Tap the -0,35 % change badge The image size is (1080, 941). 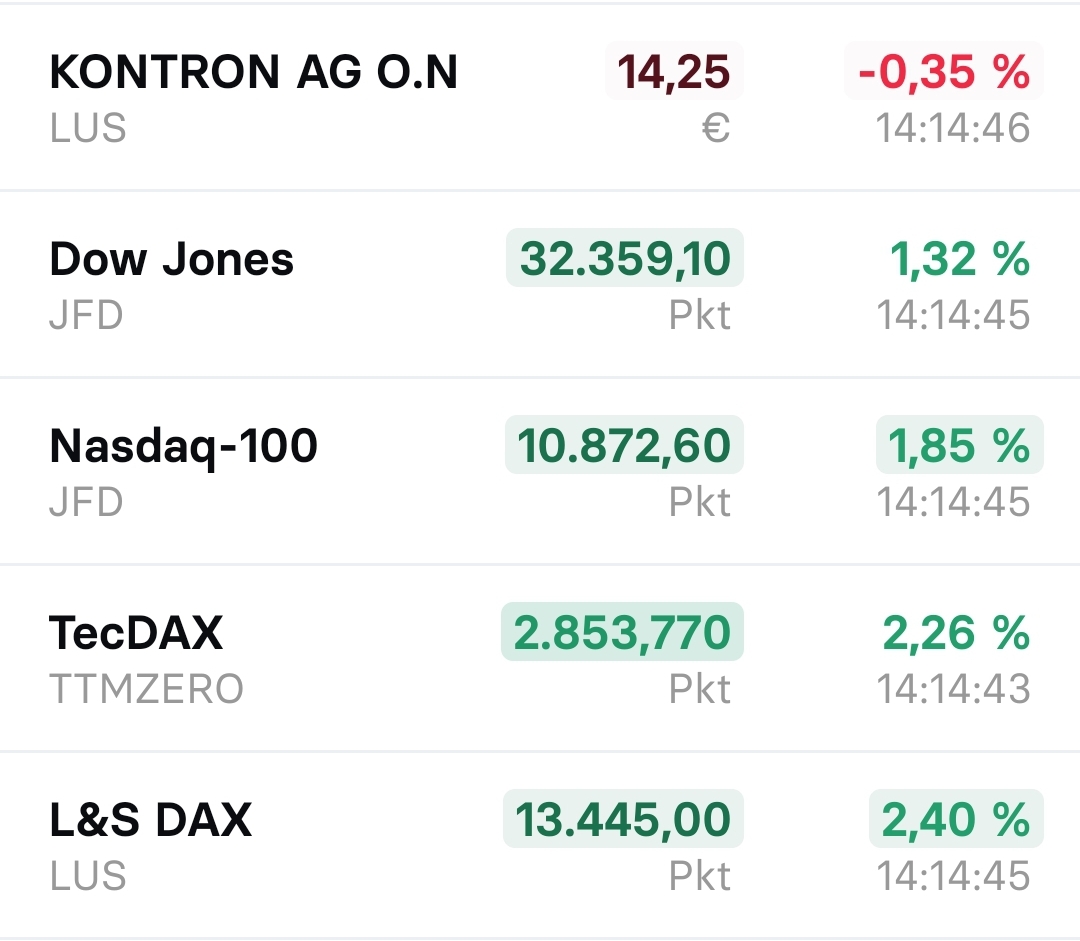(x=944, y=72)
